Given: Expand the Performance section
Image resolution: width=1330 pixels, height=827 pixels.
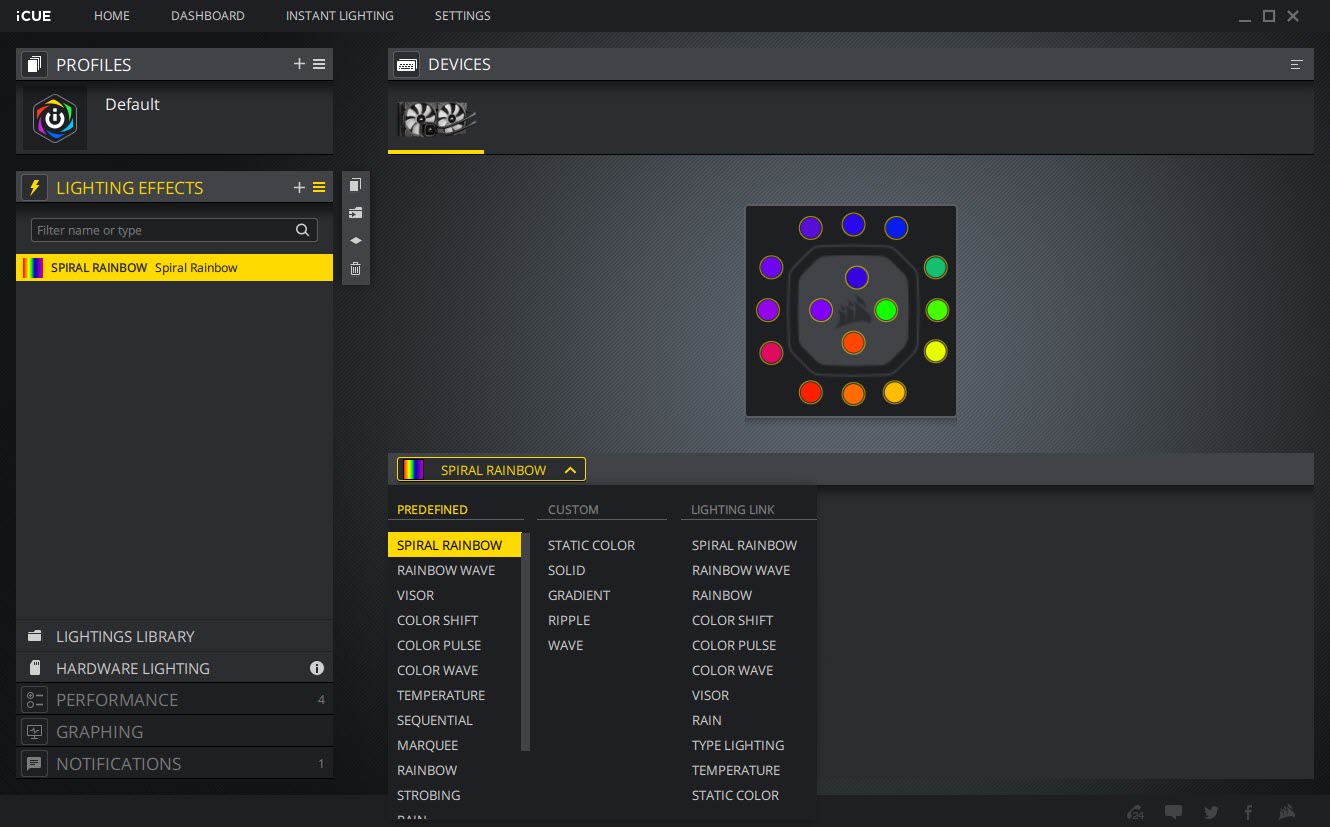Looking at the screenshot, I should tap(174, 700).
